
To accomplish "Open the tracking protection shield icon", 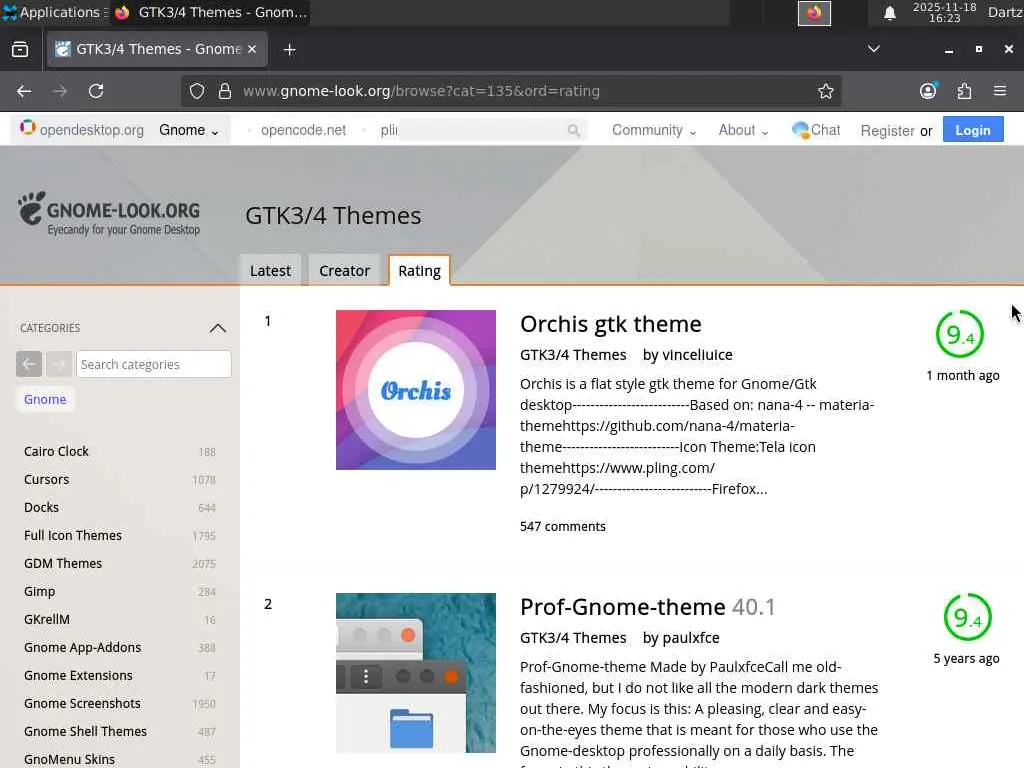I will pos(197,91).
